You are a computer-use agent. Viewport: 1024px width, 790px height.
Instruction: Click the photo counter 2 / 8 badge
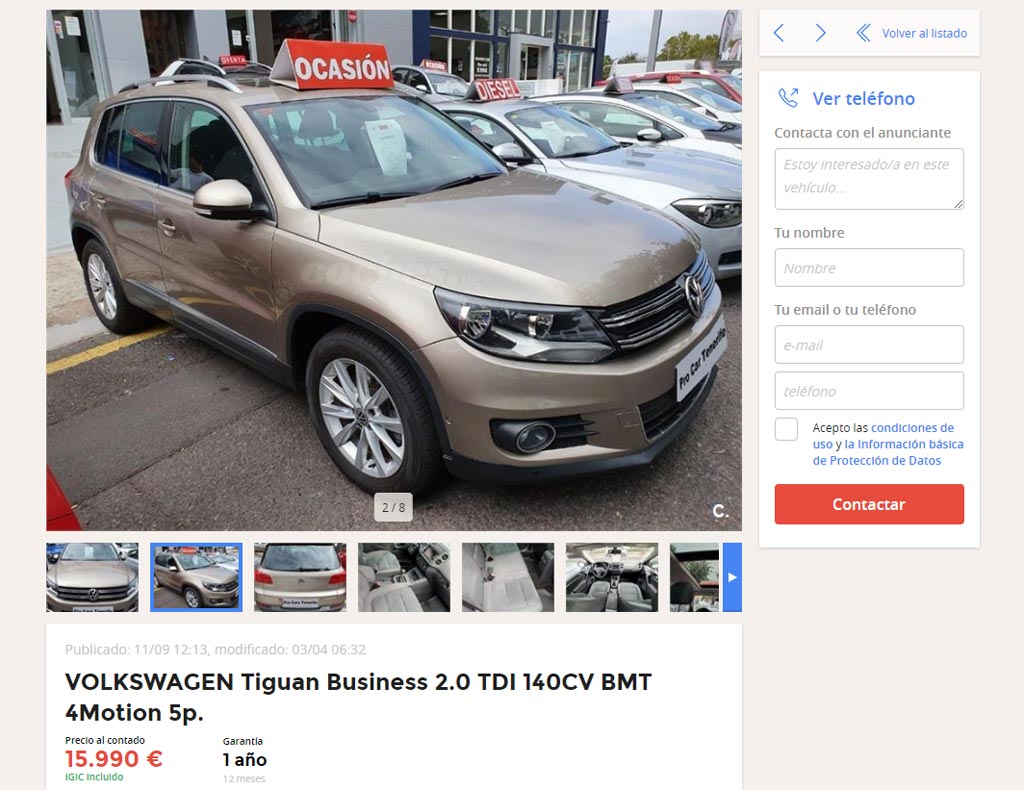click(393, 507)
